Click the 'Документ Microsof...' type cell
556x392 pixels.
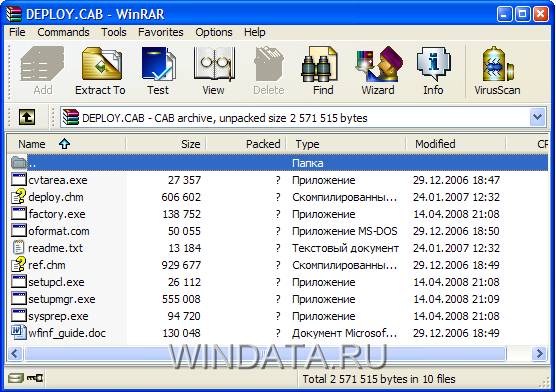344,333
